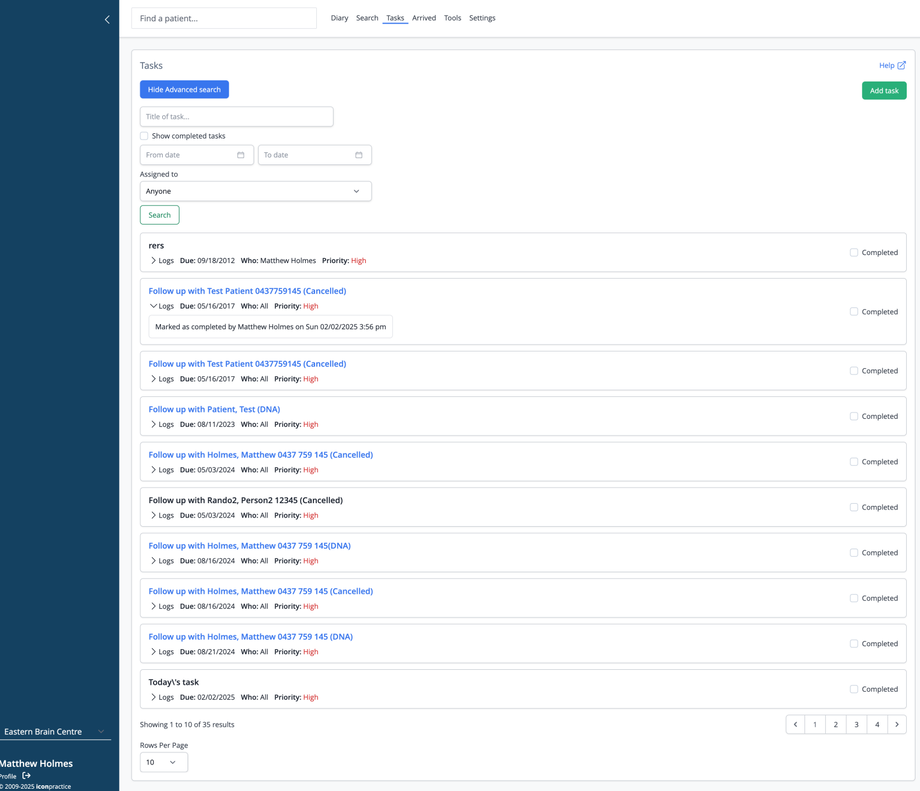Check Completed for Holmes (Cancelled) task due 05/03/2024
The height and width of the screenshot is (791, 920).
pyautogui.click(x=854, y=461)
